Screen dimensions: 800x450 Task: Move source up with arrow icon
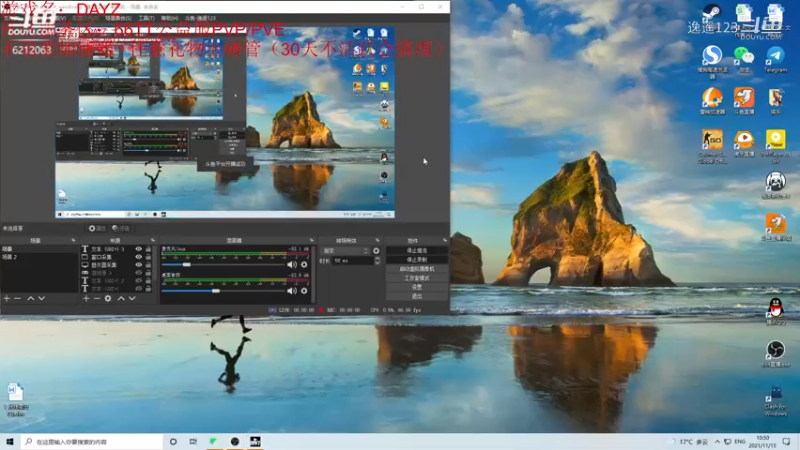(x=121, y=298)
